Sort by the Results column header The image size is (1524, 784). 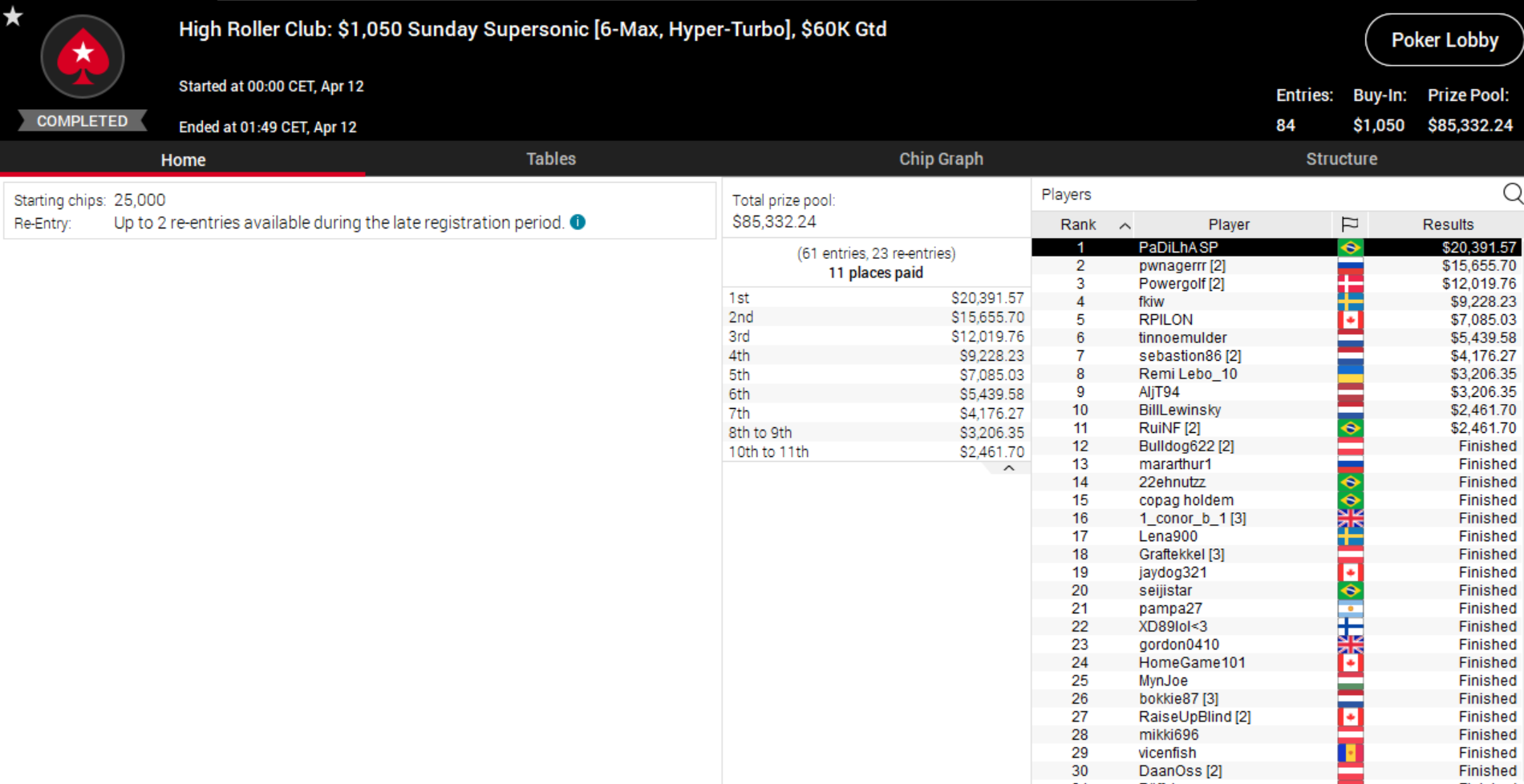(1447, 224)
